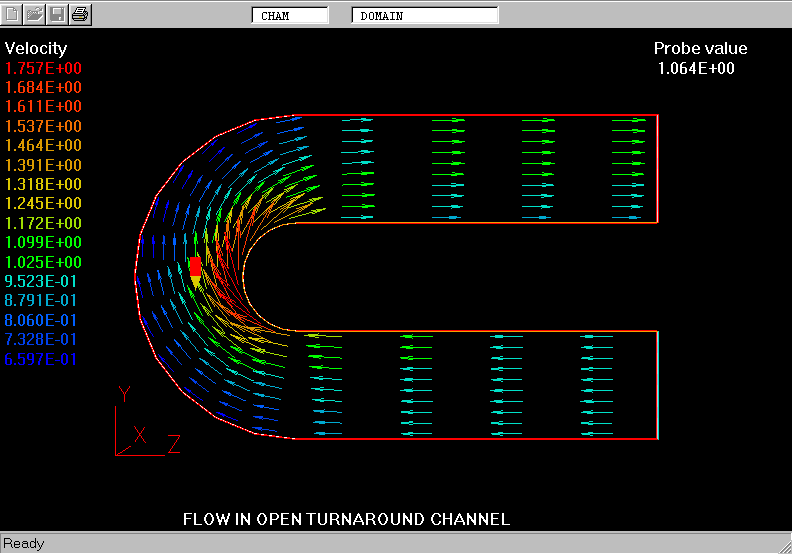The height and width of the screenshot is (554, 792).
Task: Select the Probe value label
Action: (700, 48)
